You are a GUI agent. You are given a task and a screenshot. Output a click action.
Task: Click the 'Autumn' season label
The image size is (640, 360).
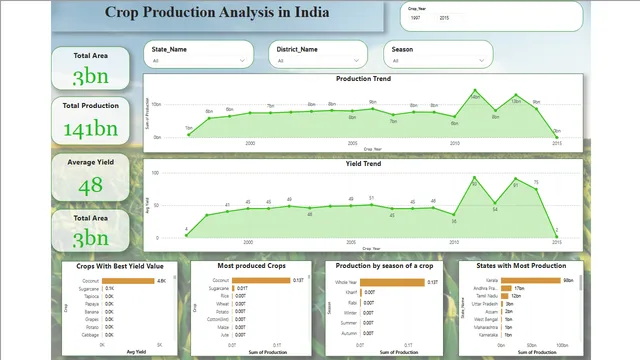pos(349,333)
